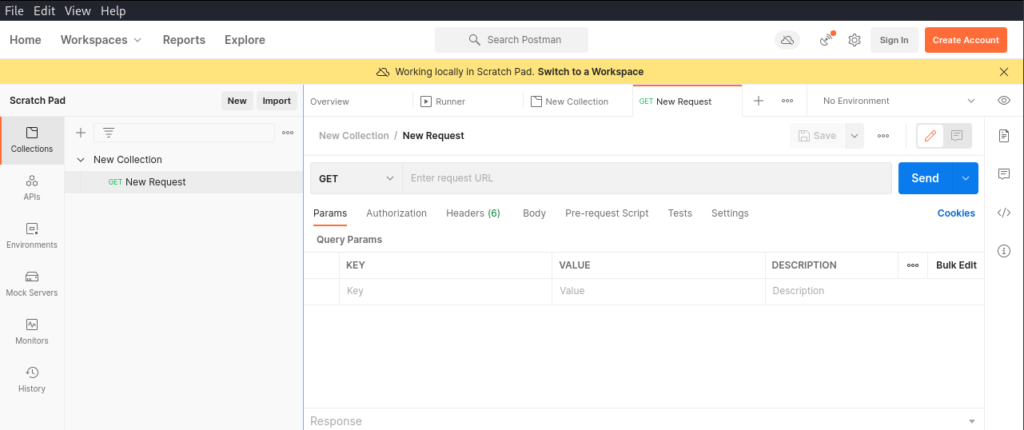Open the Send button dropdown arrow
Image resolution: width=1024 pixels, height=430 pixels.
(x=965, y=178)
